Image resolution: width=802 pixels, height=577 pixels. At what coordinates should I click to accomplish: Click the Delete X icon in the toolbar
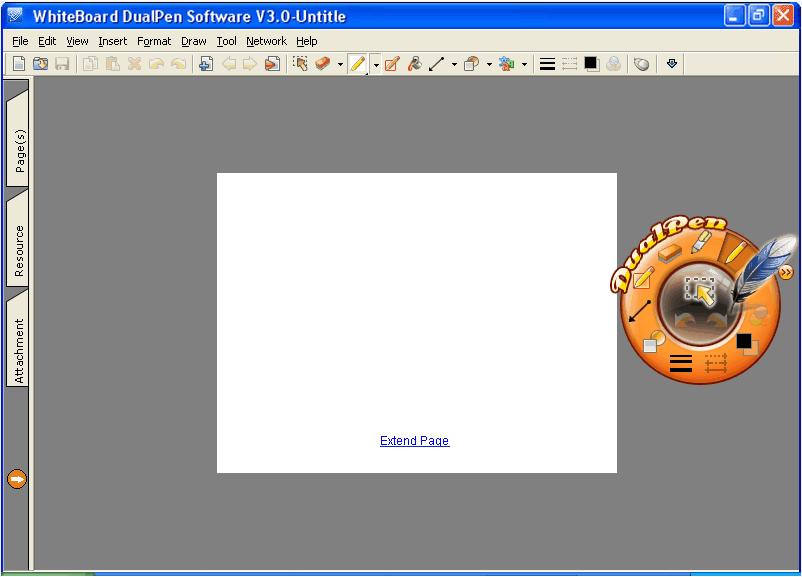pos(134,64)
